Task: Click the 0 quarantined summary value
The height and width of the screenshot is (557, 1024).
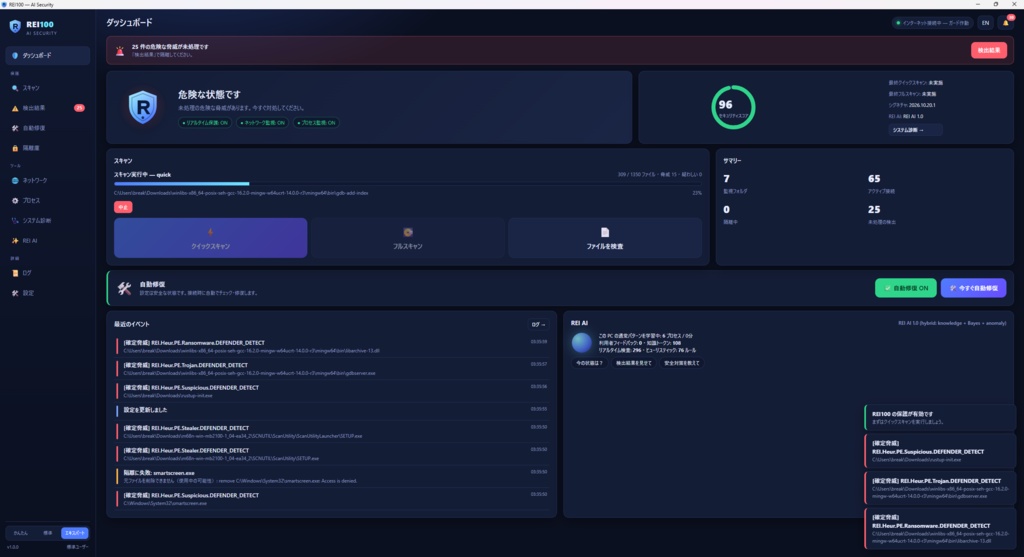Action: (727, 210)
